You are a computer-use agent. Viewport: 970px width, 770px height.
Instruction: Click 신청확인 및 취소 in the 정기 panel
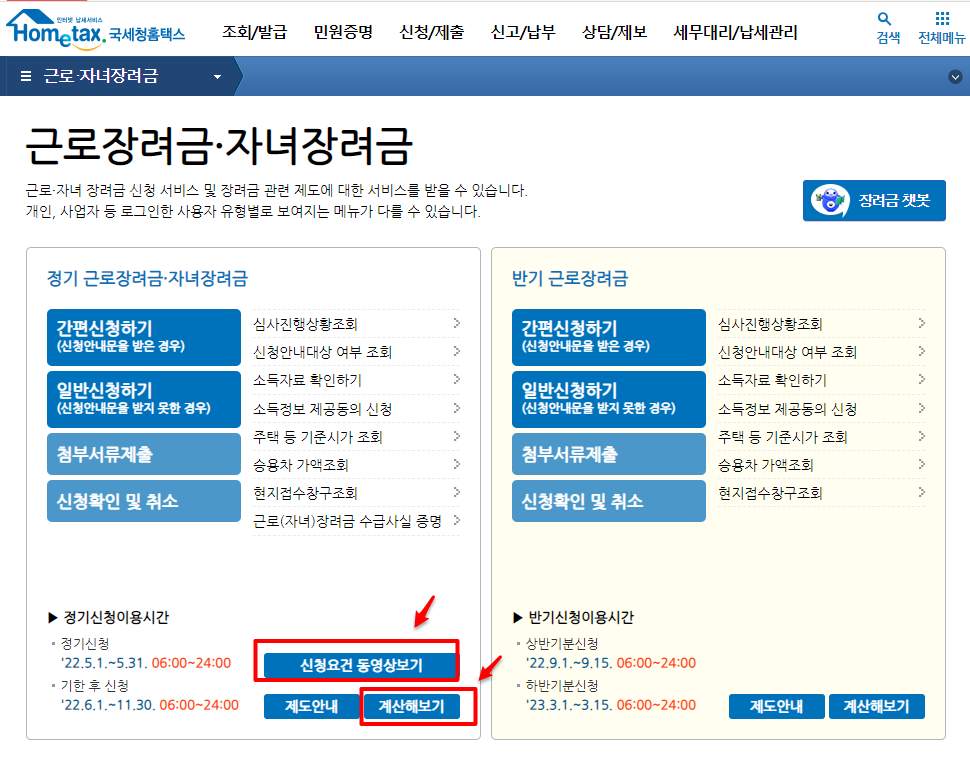click(144, 501)
